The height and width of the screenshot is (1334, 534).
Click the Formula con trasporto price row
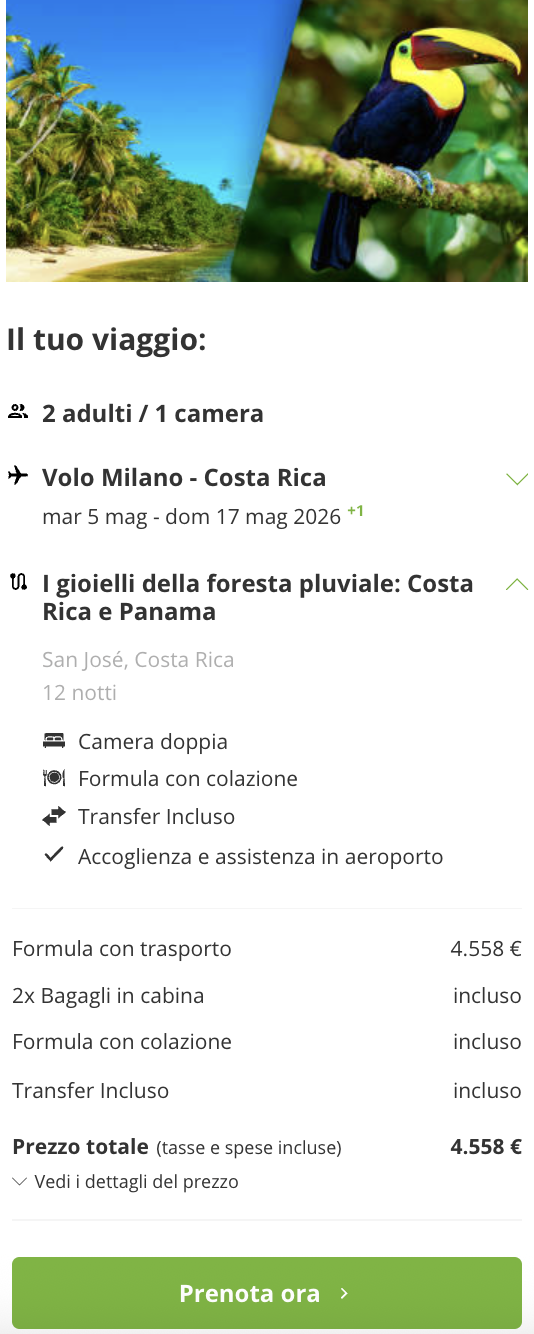point(267,948)
